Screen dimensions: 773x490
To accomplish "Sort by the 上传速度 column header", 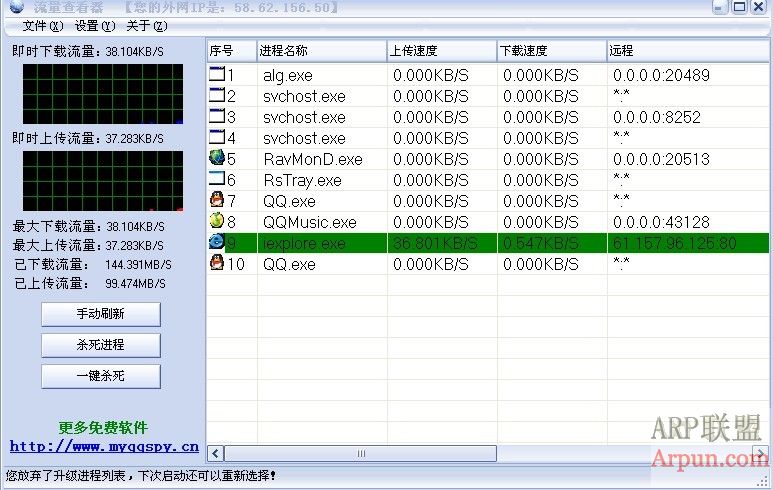I will pyautogui.click(x=442, y=51).
